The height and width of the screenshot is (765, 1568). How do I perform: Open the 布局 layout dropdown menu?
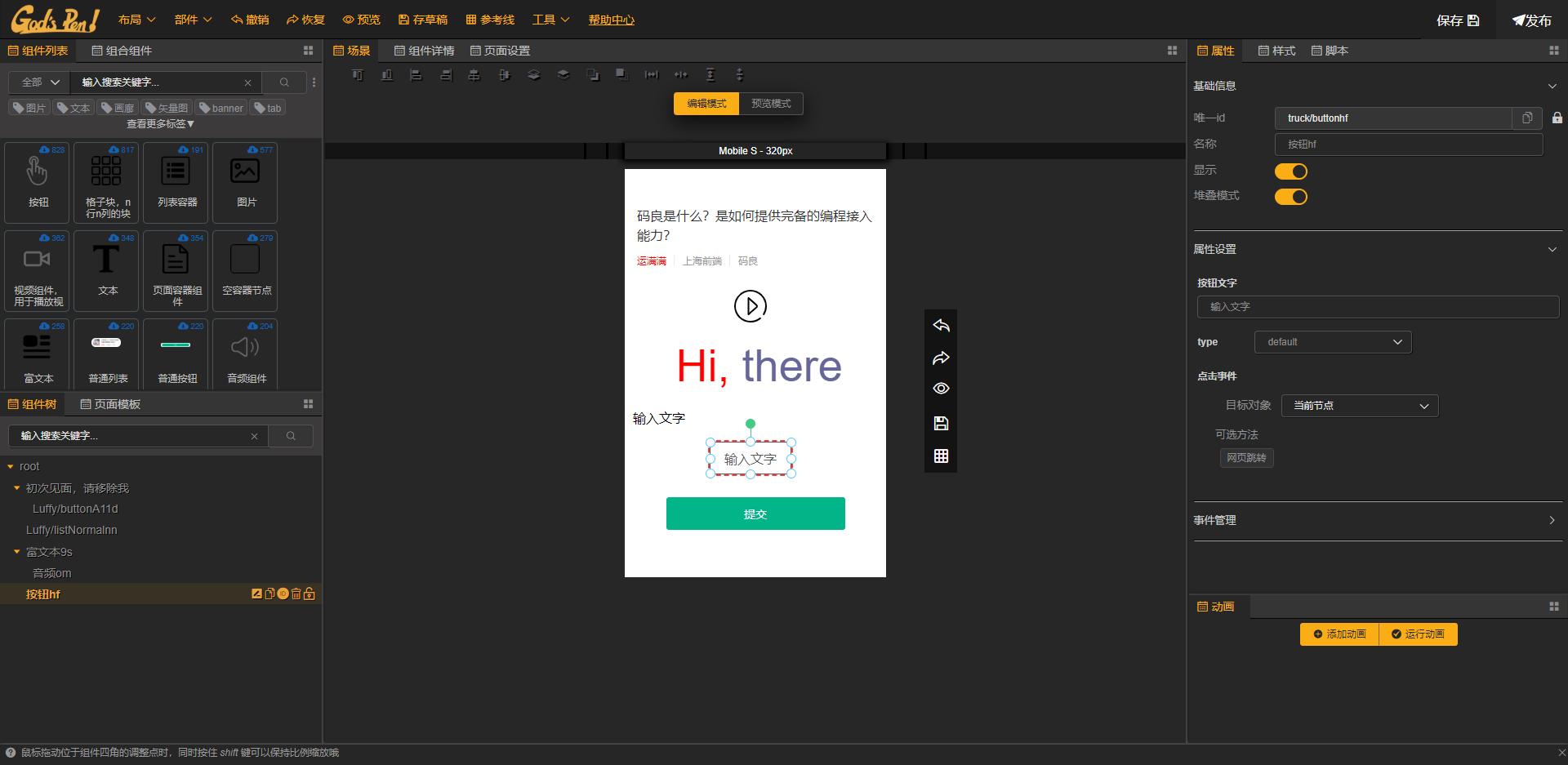coord(136,20)
